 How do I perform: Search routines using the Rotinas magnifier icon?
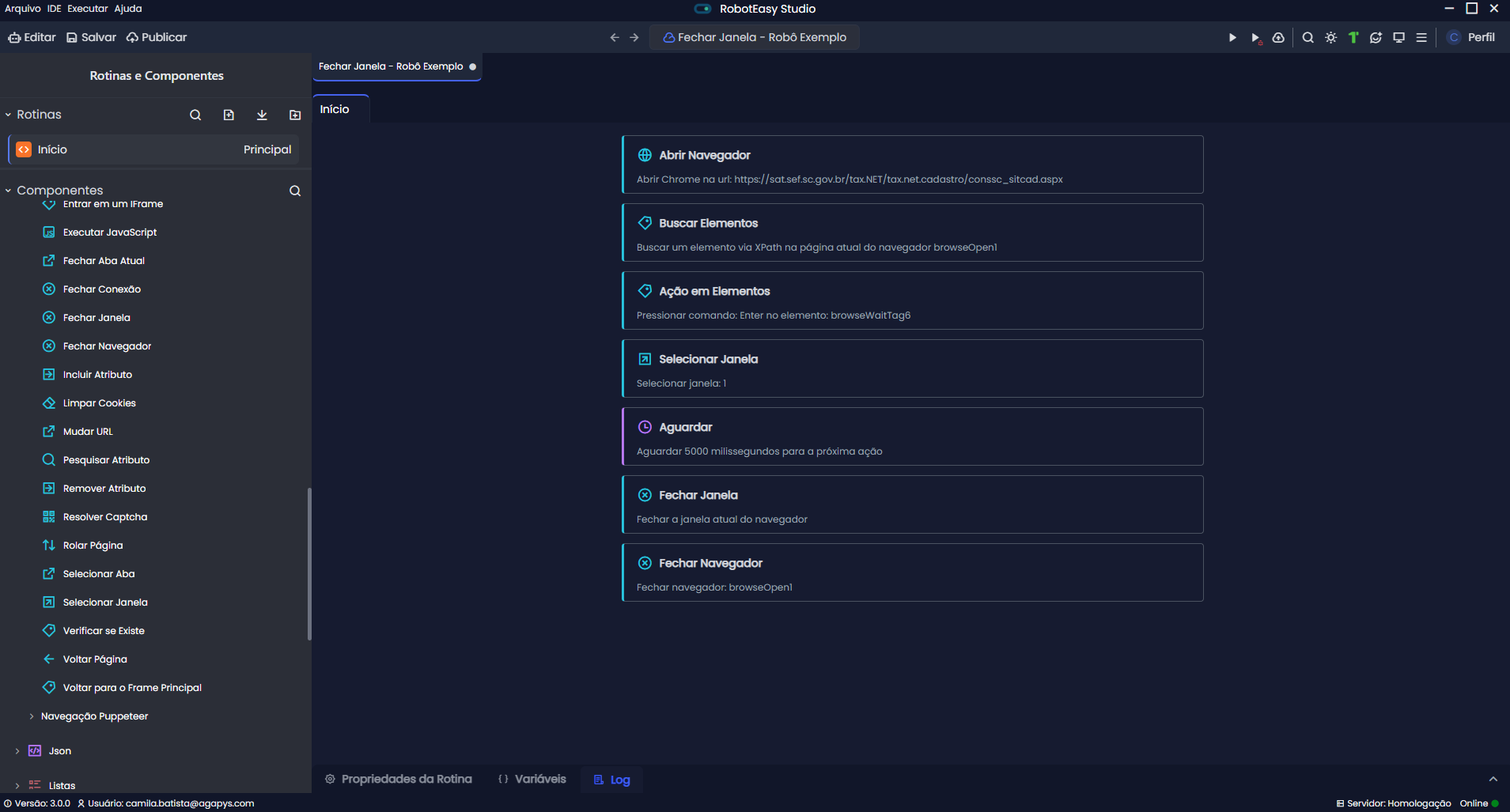[195, 115]
